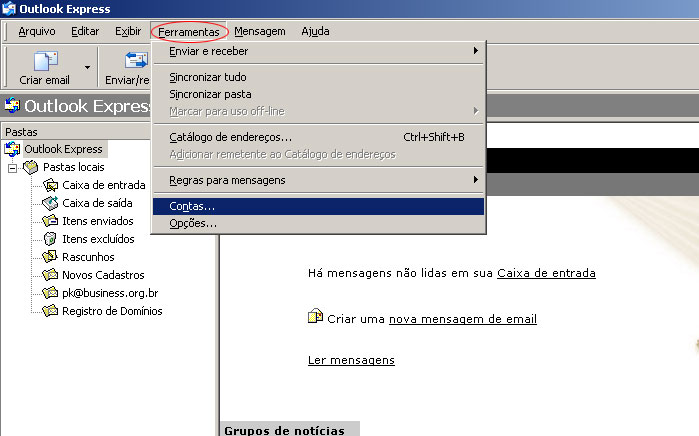The image size is (699, 436).
Task: Click the Registro de Domínios folder icon
Action: (50, 311)
